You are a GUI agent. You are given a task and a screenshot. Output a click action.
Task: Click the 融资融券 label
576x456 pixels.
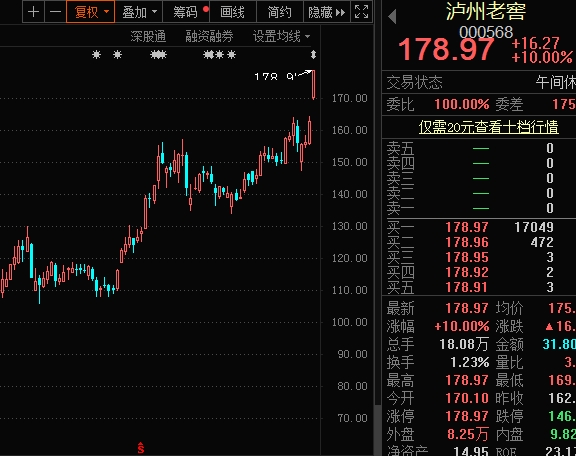pos(209,36)
